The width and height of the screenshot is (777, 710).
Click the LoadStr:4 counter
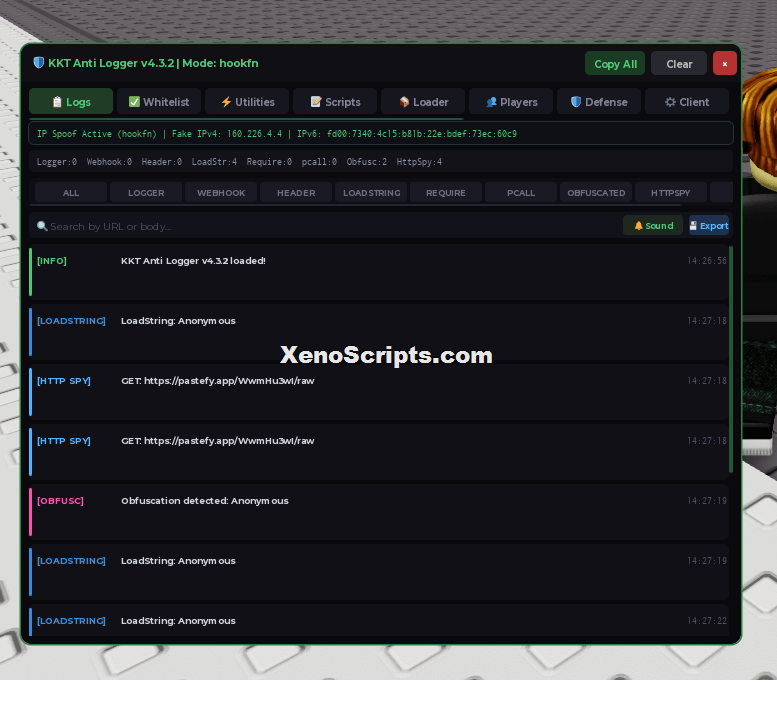pyautogui.click(x=214, y=162)
